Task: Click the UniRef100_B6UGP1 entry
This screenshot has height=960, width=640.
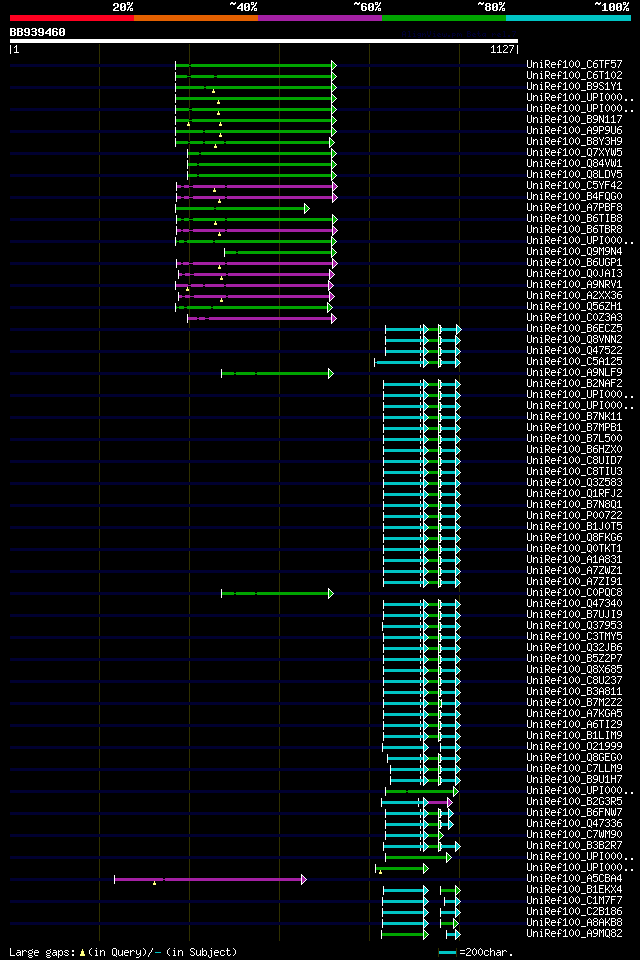Action: click(574, 263)
